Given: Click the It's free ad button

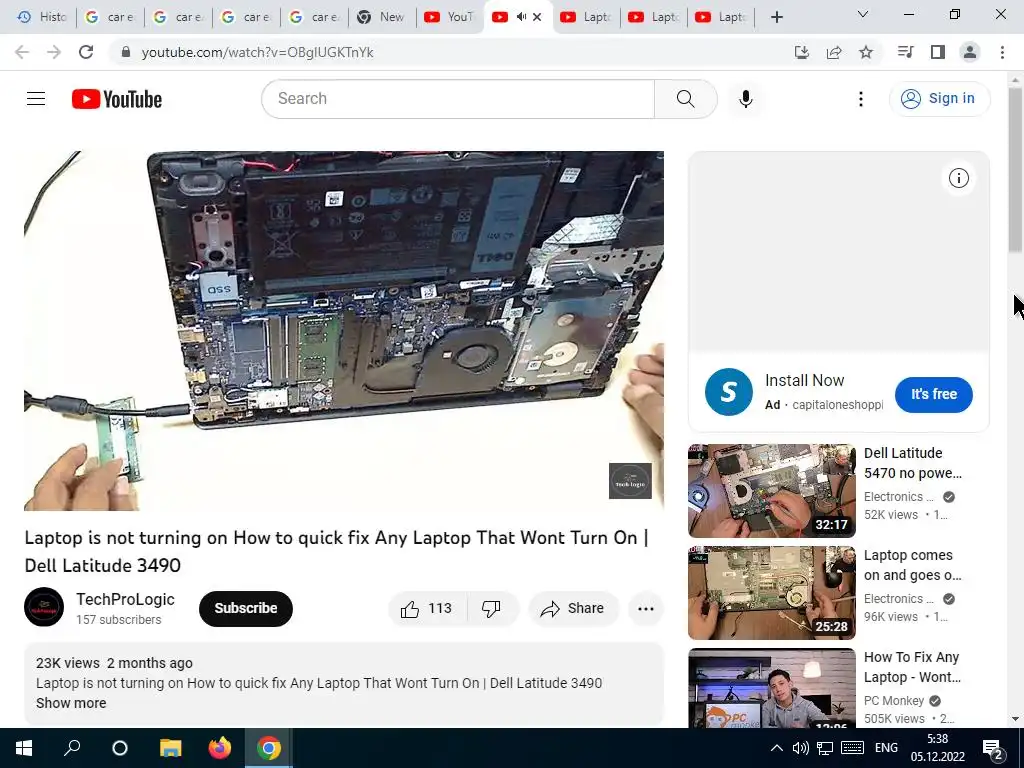Looking at the screenshot, I should pos(933,394).
